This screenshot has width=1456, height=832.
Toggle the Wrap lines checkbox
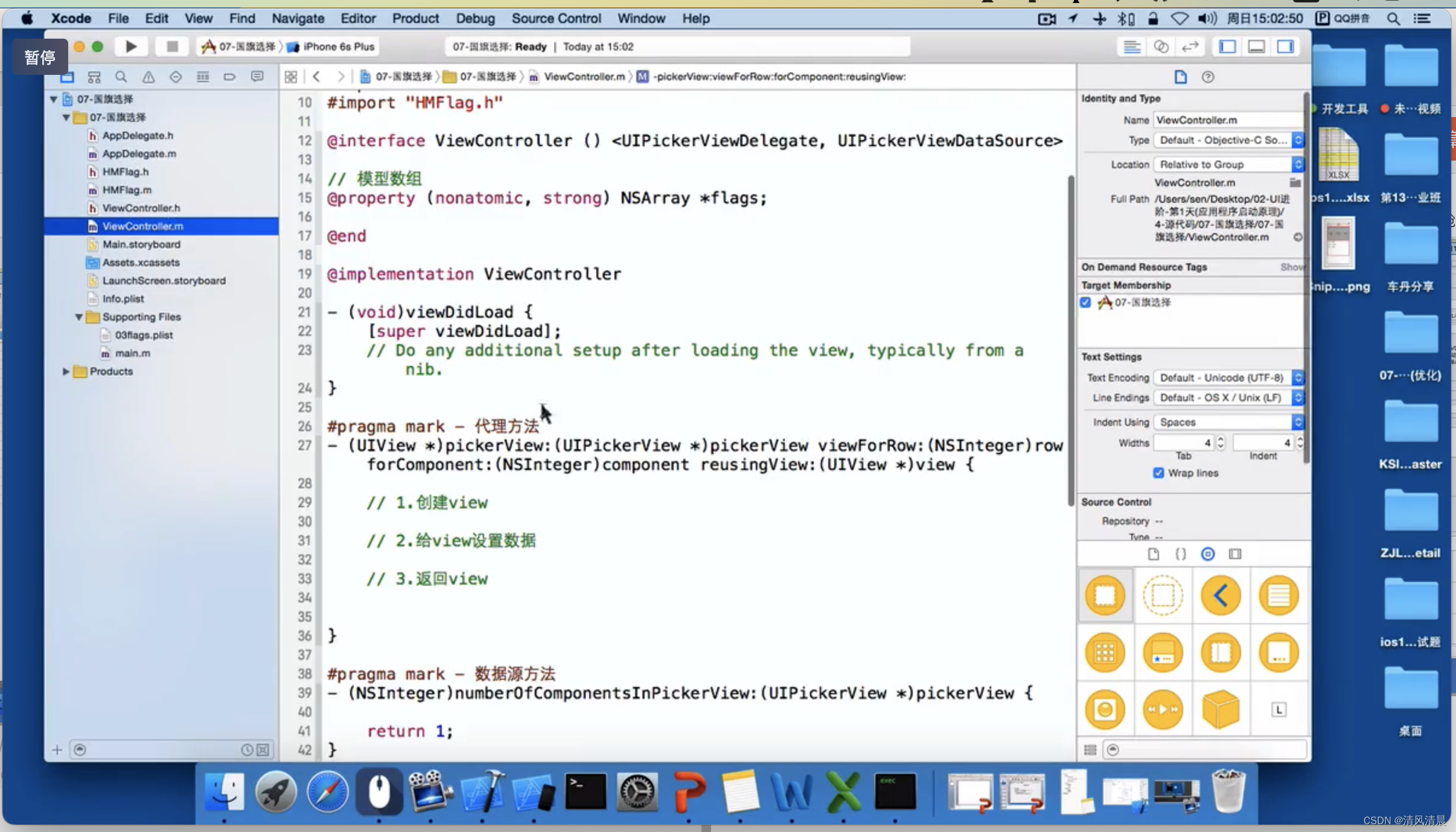(x=1158, y=473)
